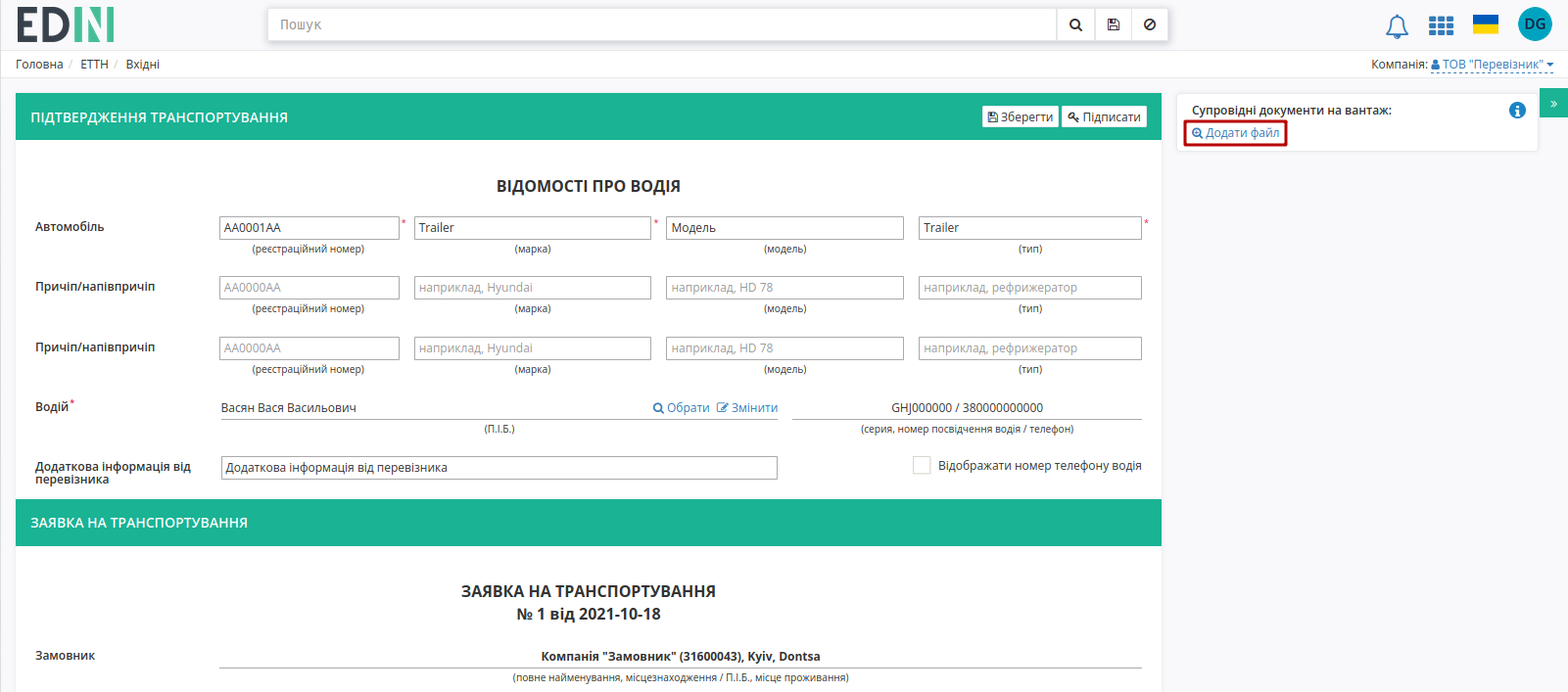Enable showing driver's phone number checkbox
This screenshot has width=1568, height=692.
pyautogui.click(x=922, y=466)
